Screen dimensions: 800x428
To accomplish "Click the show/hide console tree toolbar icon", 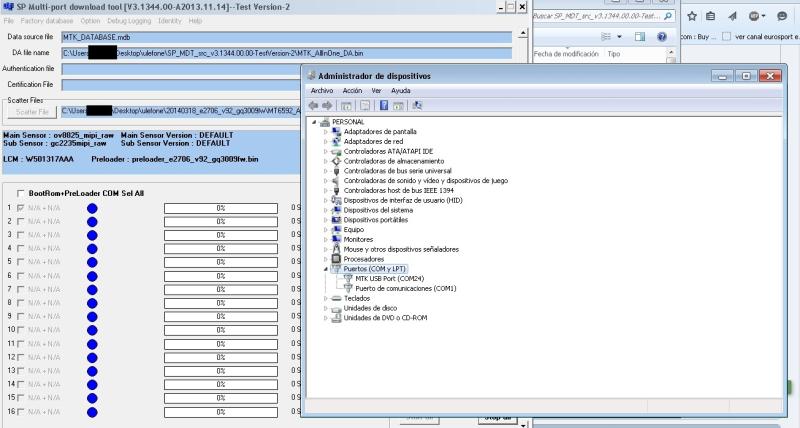I will 346,106.
